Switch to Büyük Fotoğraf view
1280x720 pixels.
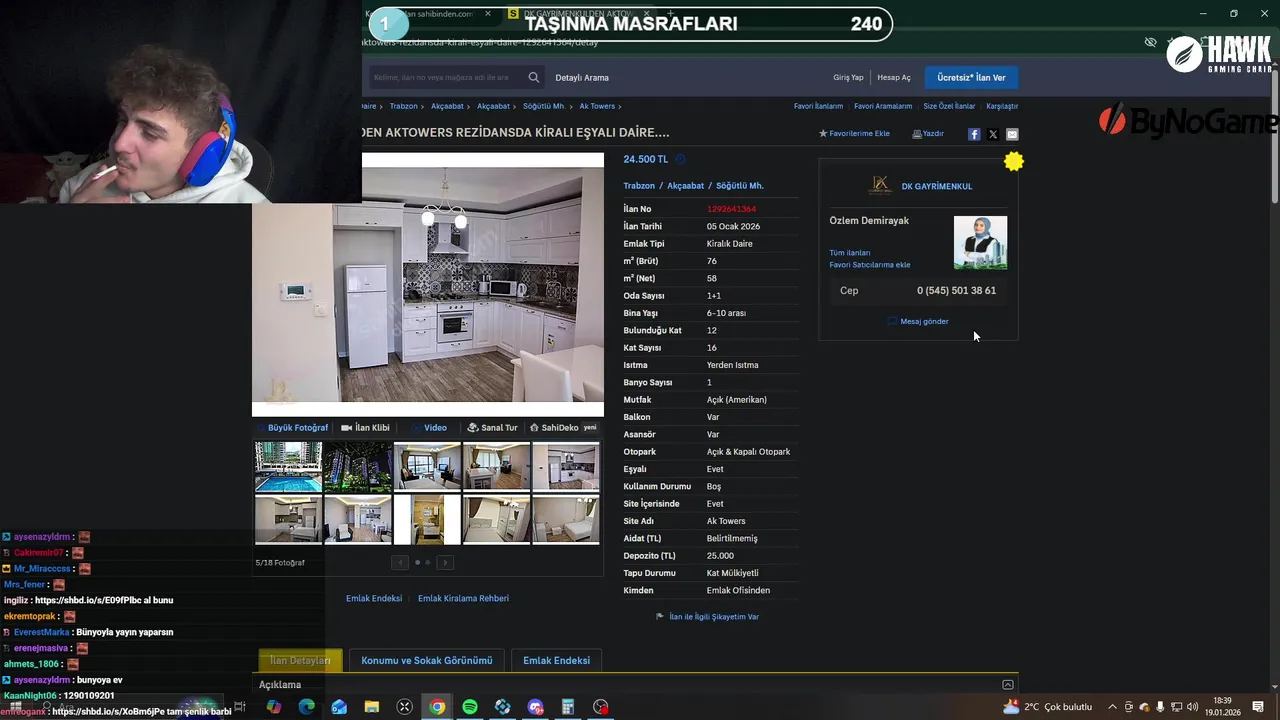pos(291,427)
